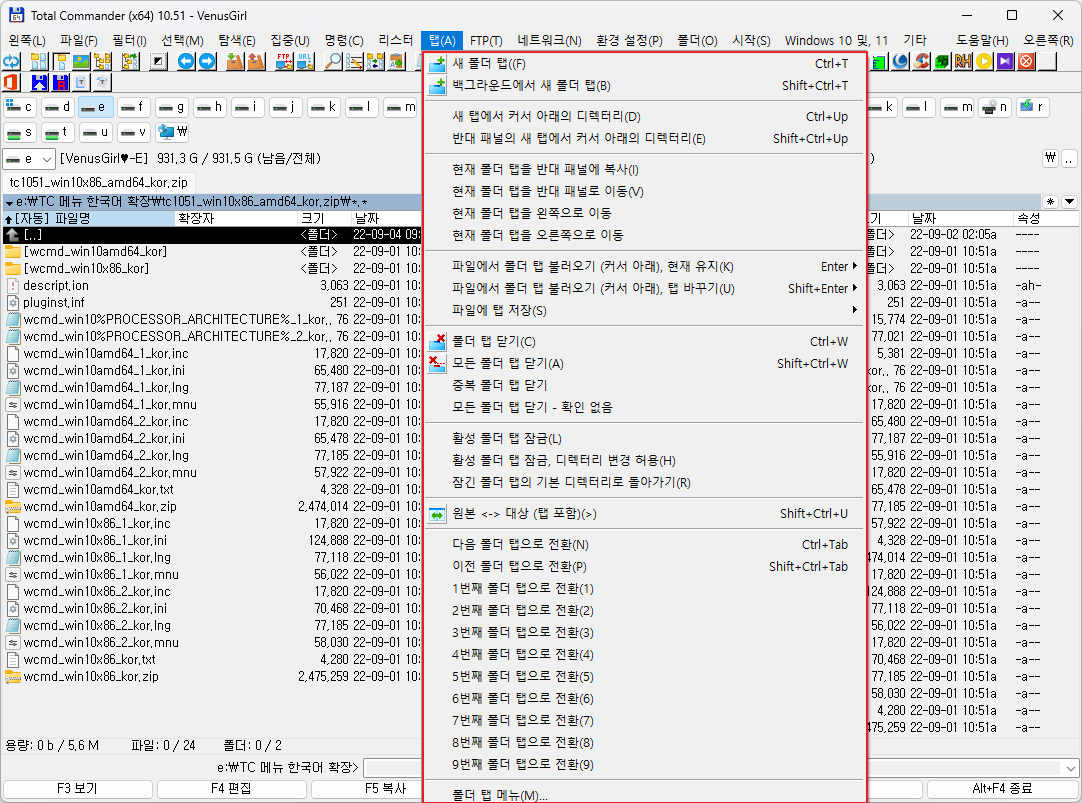Click the Alt+F4 종료 button
Viewport: 1082px width, 803px height.
pyautogui.click(x=1002, y=789)
